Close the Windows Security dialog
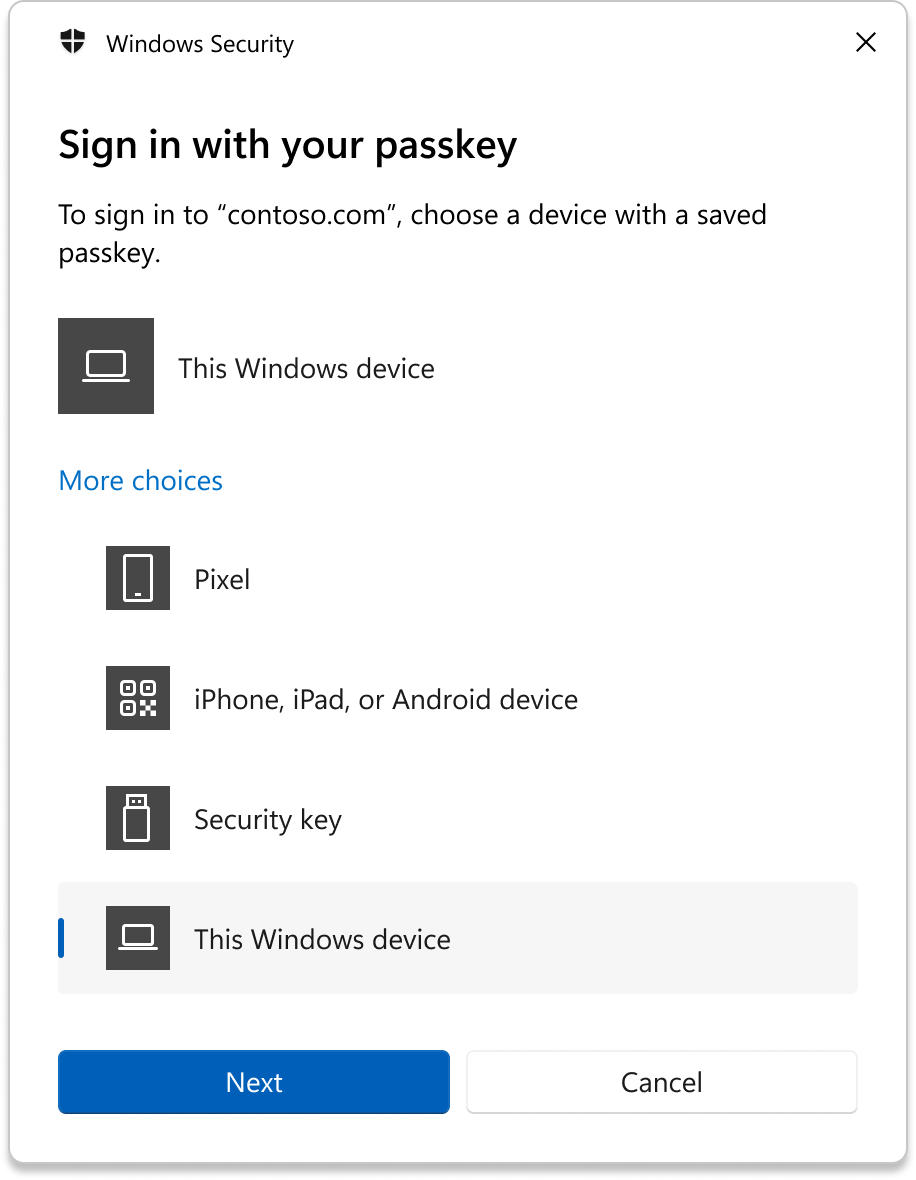 point(866,42)
